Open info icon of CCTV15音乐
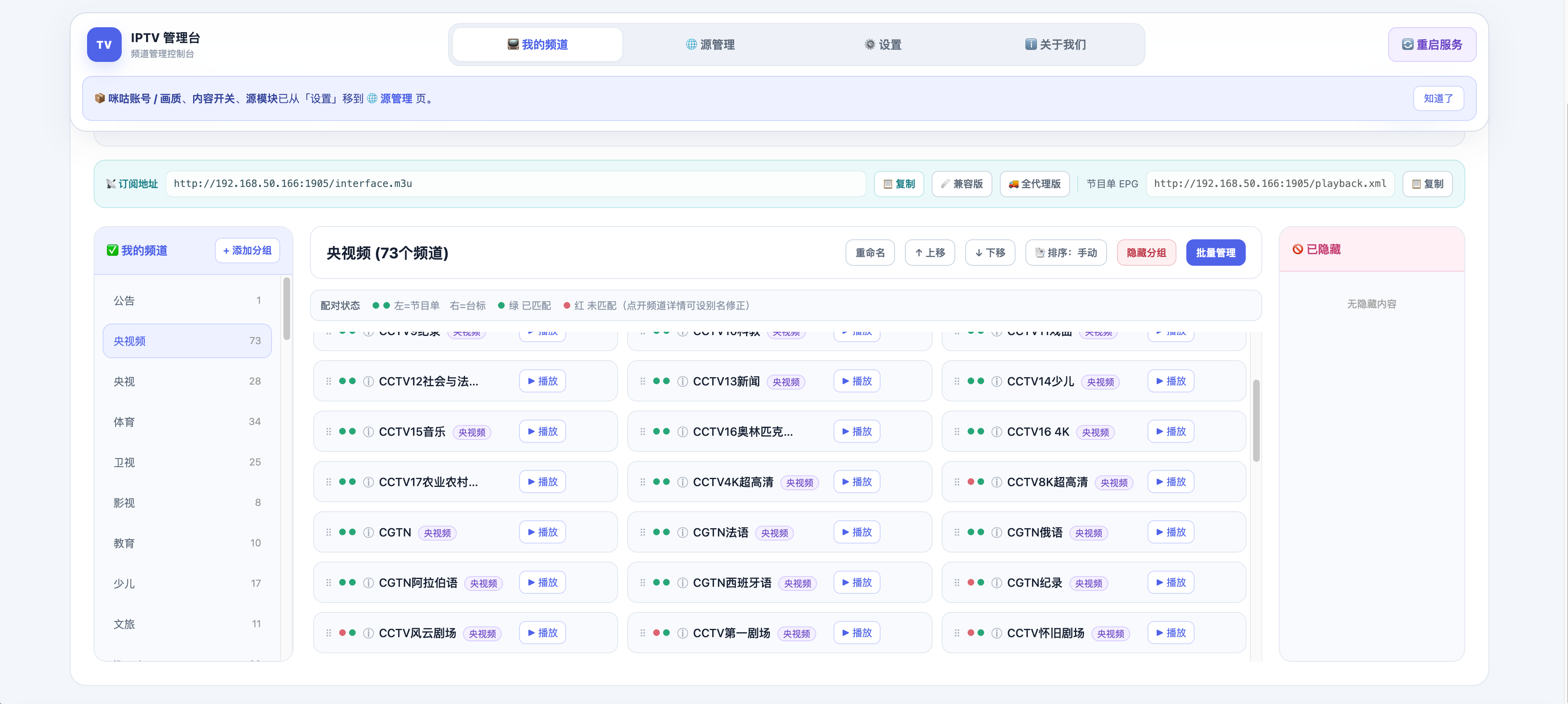Screen dimensions: 1568x704 click(368, 432)
